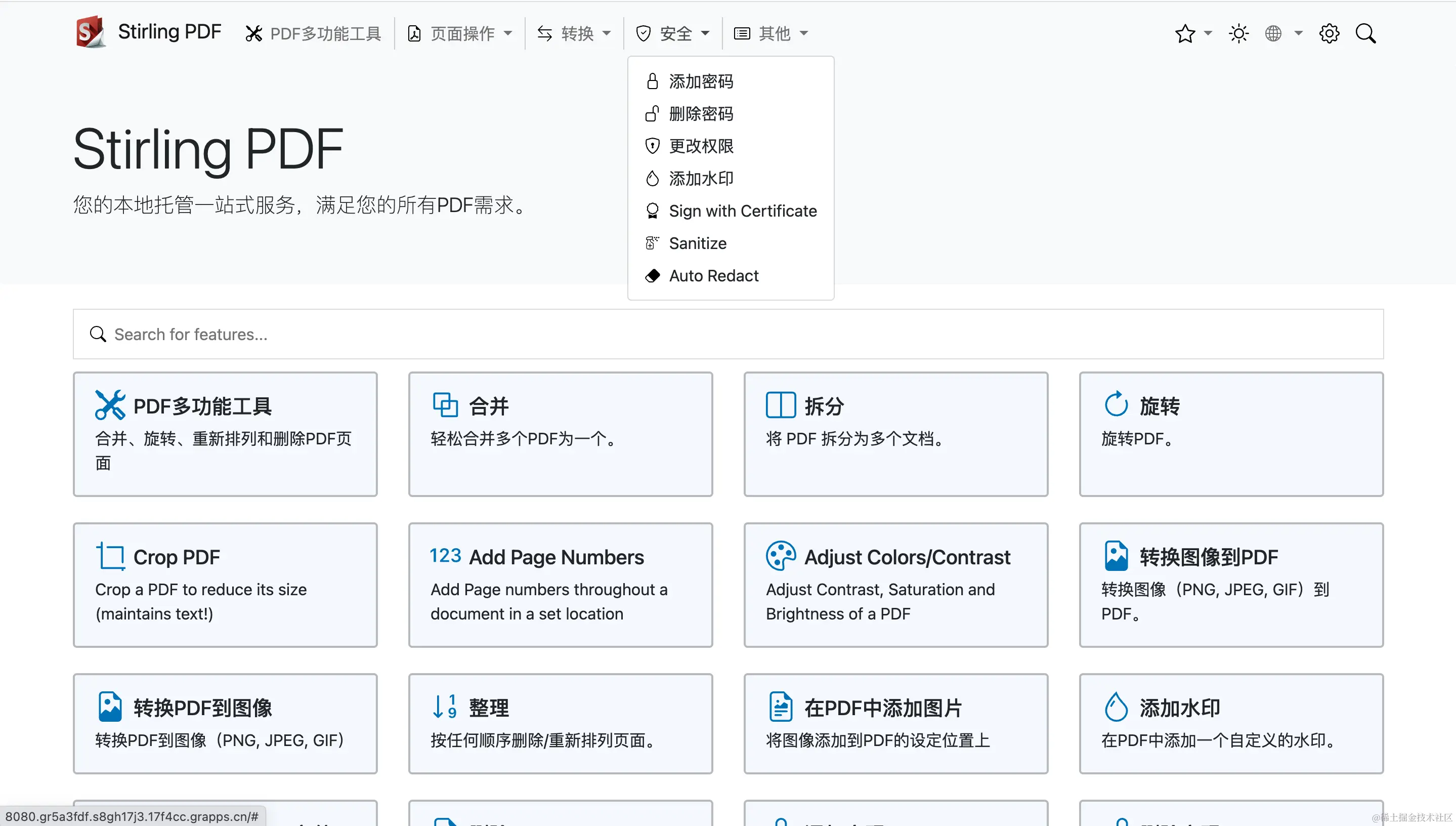Click the spray icon beside Sanitize

[652, 243]
